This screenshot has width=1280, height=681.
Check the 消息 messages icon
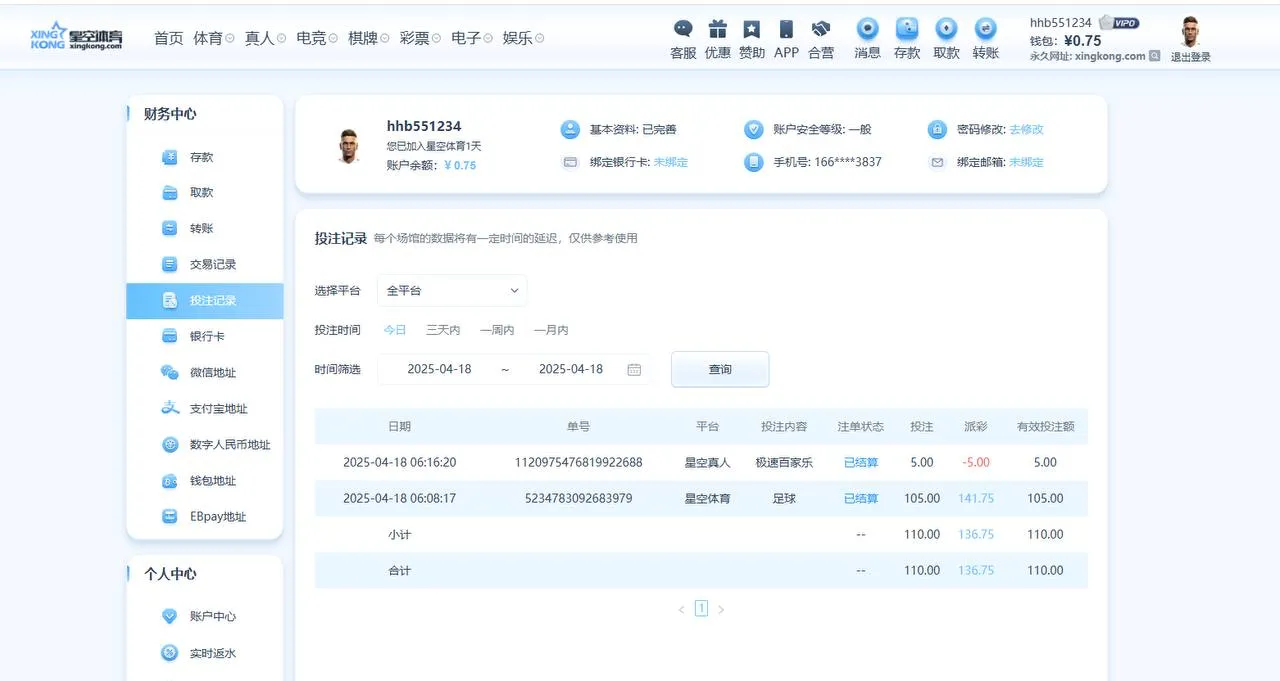coord(866,40)
